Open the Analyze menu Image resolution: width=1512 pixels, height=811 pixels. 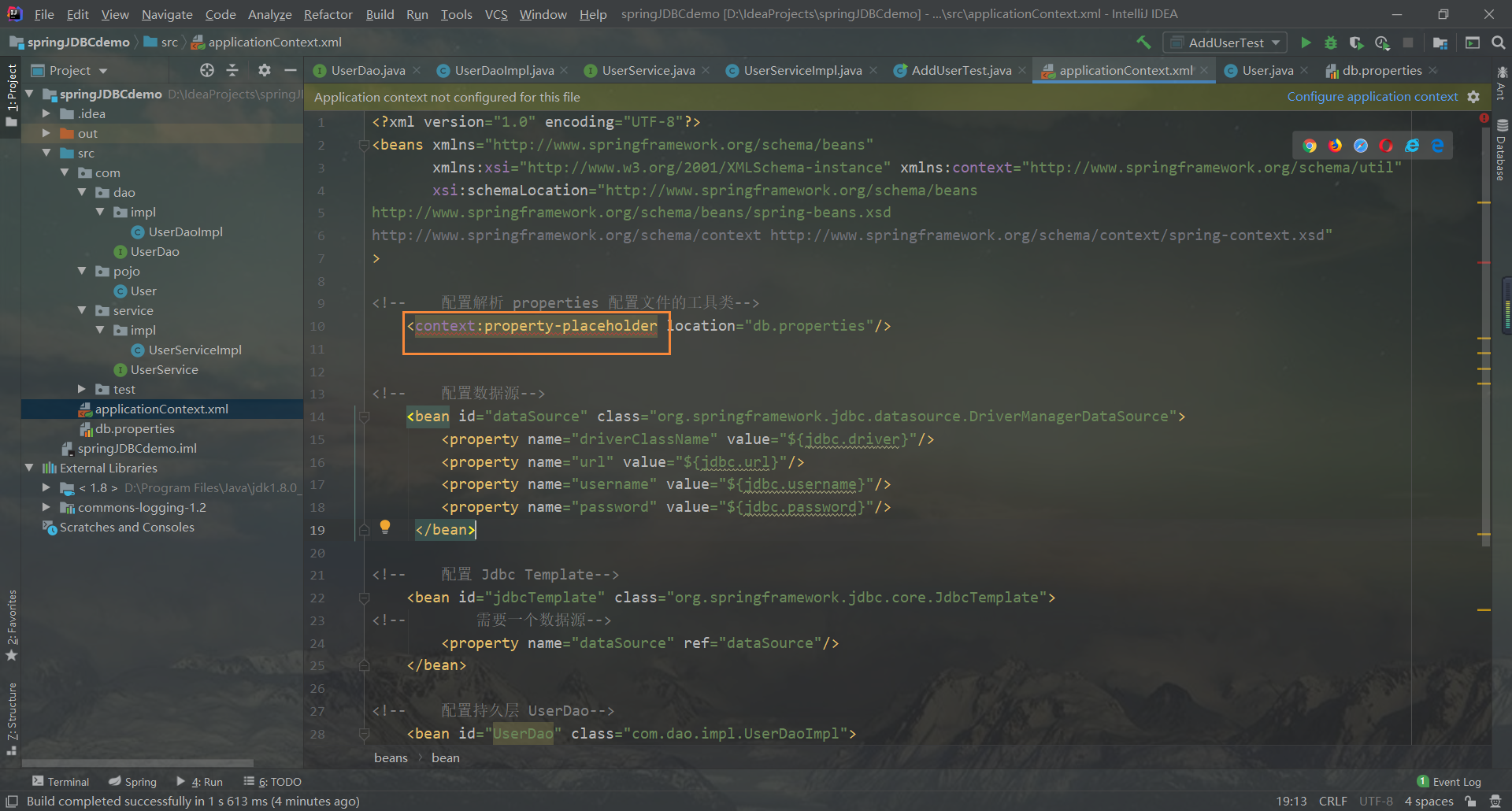point(269,14)
